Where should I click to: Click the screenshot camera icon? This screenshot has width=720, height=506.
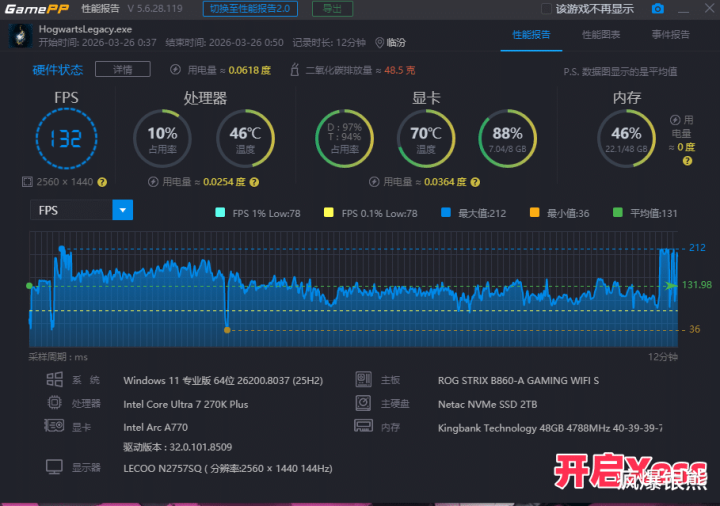pyautogui.click(x=658, y=9)
